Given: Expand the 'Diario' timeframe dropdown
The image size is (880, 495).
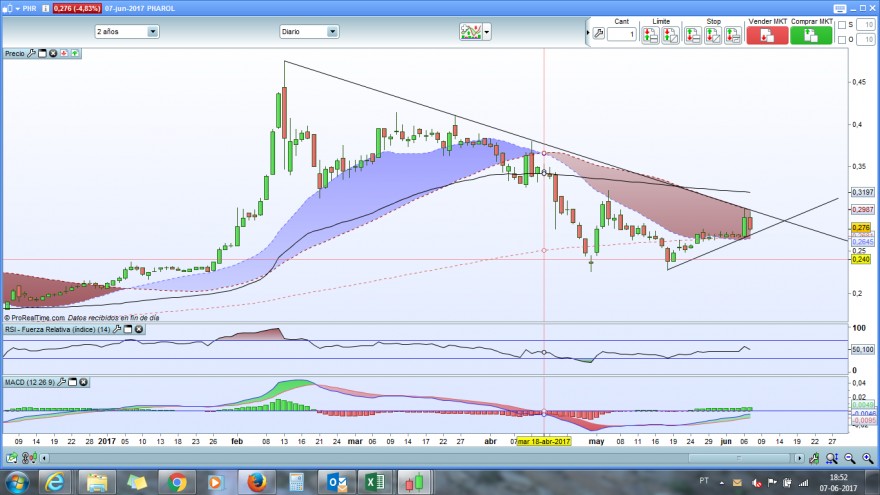Looking at the screenshot, I should tap(332, 31).
